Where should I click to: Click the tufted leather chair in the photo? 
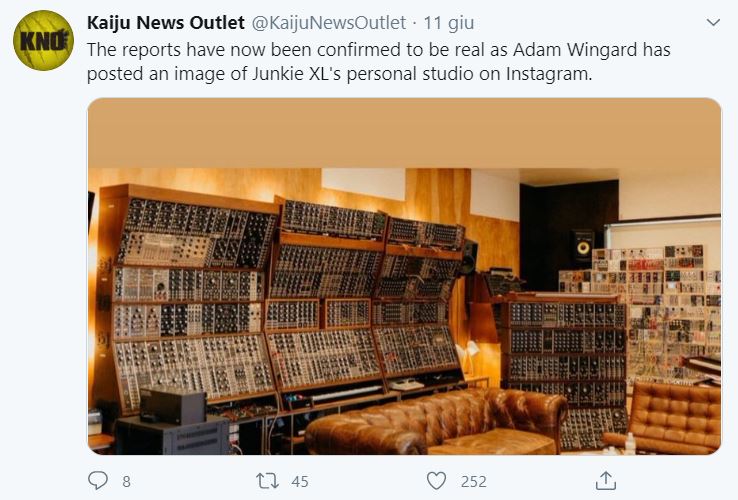click(x=668, y=417)
